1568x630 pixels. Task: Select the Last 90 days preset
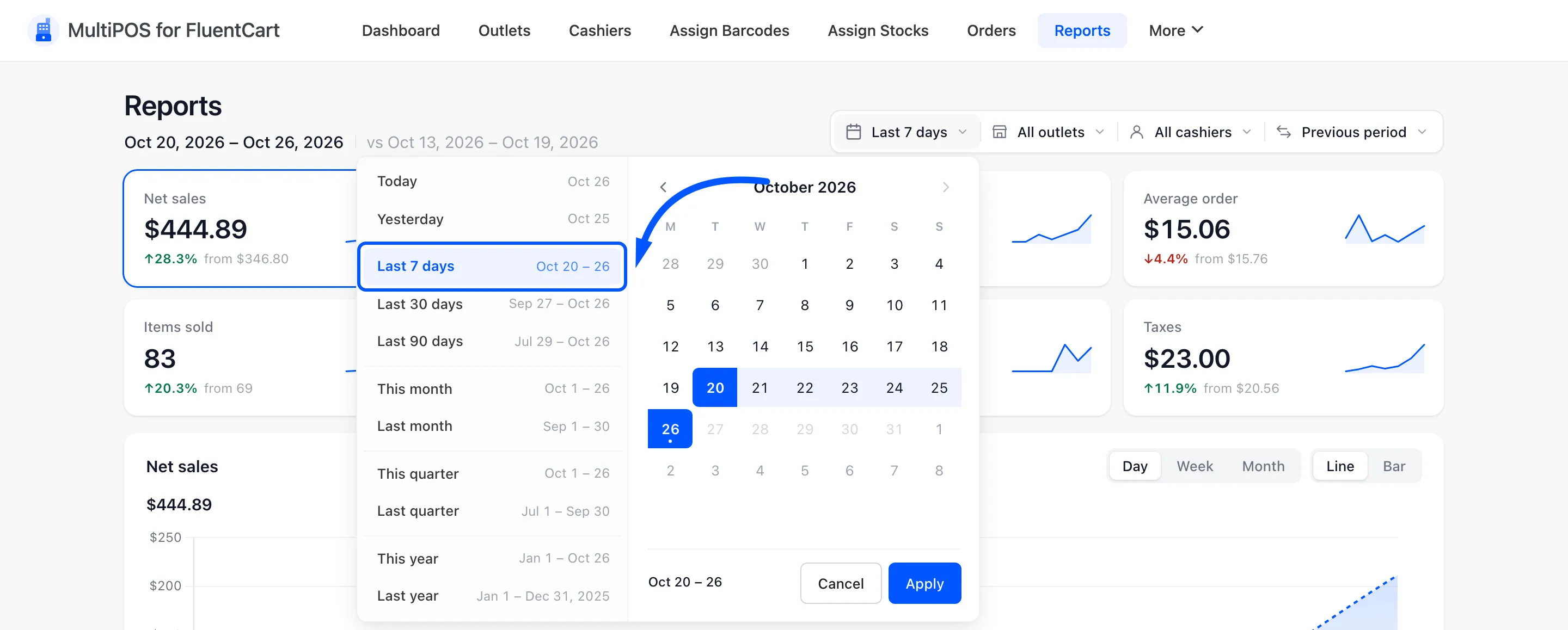(492, 341)
